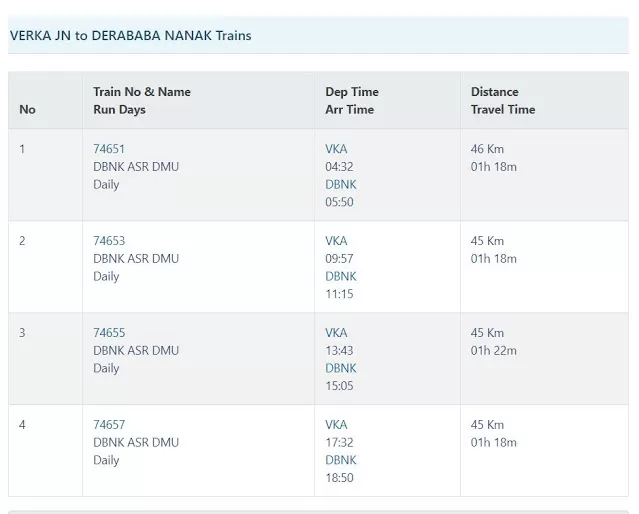Click the 04:32 departure time
Screen dimensions: 639x514
[339, 167]
